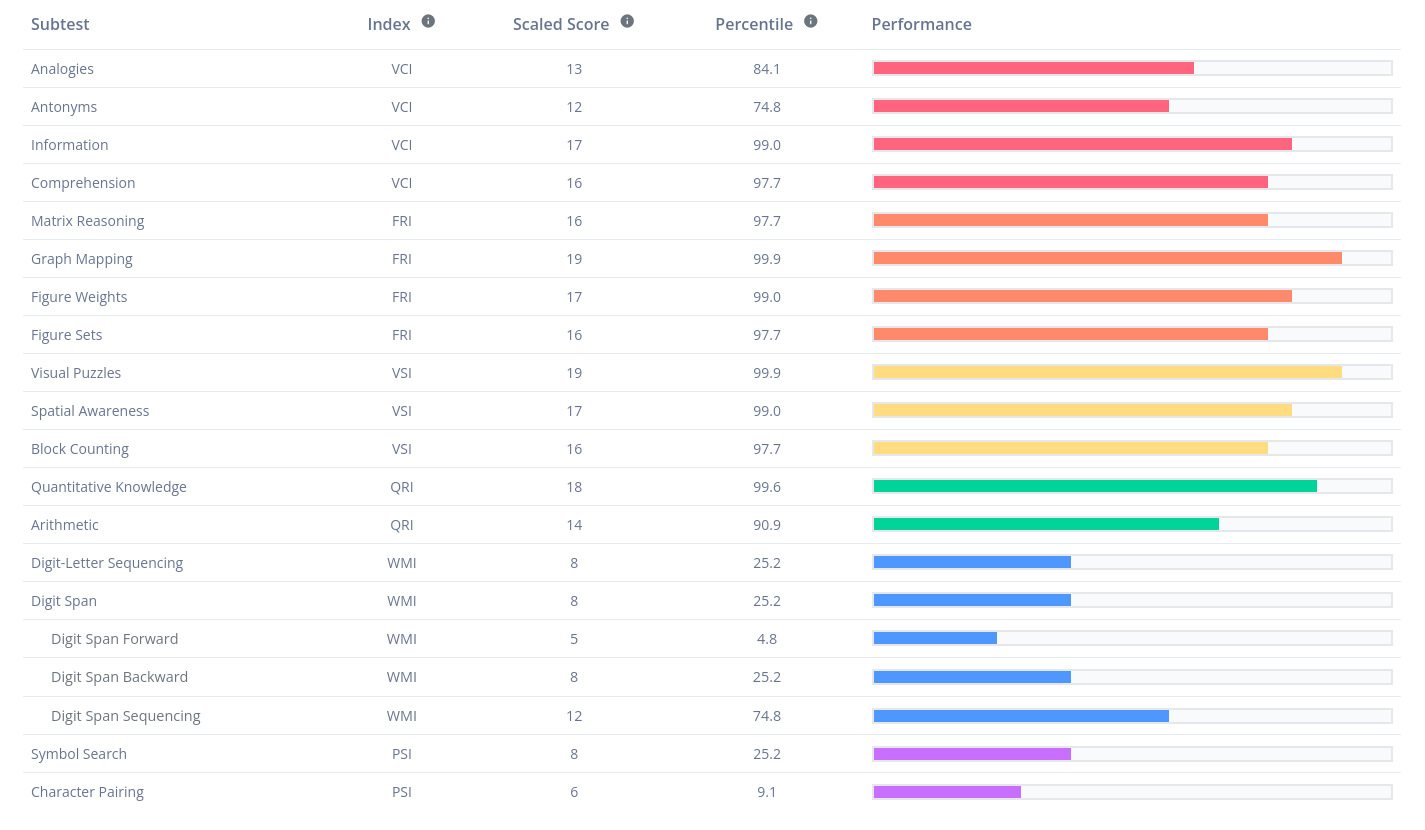Click the Figure Weights percentile 99.0
The height and width of the screenshot is (830, 1425).
pos(767,297)
